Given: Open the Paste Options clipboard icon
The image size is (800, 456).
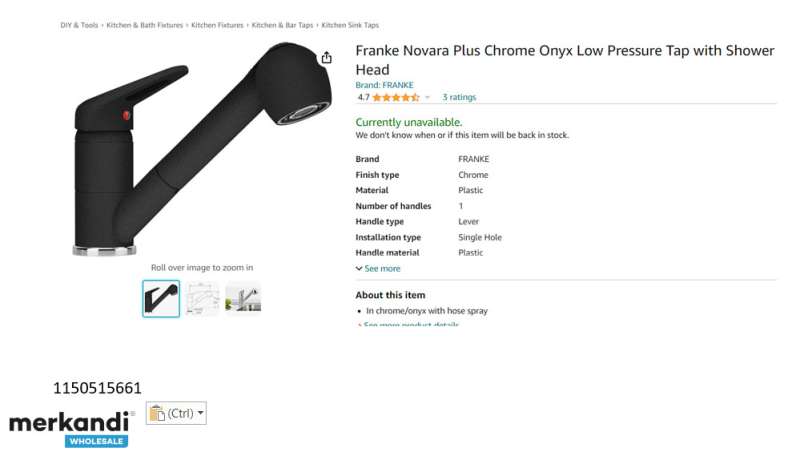Looking at the screenshot, I should pos(158,413).
